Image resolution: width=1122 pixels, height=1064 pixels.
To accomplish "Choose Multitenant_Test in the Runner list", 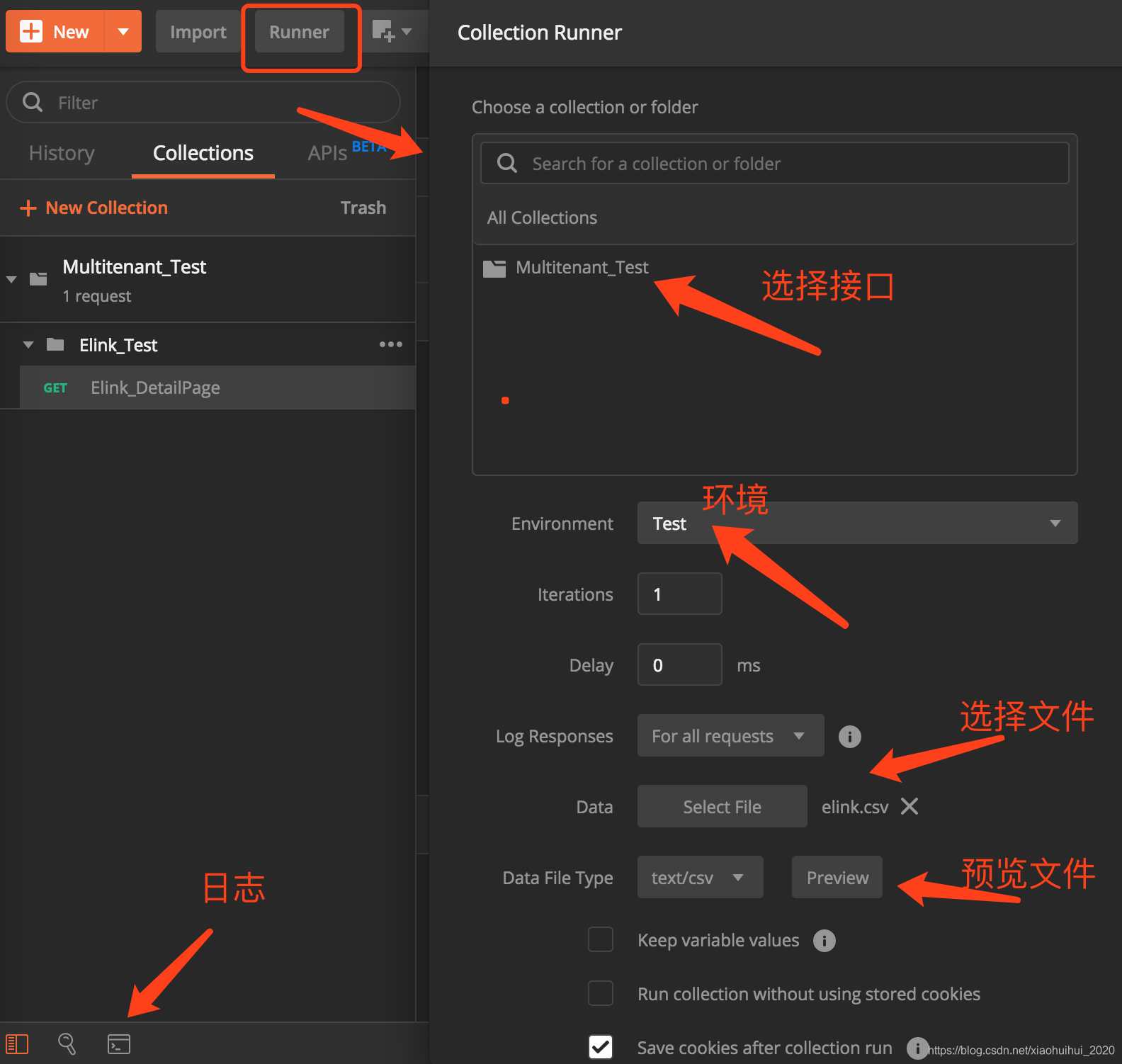I will (582, 267).
